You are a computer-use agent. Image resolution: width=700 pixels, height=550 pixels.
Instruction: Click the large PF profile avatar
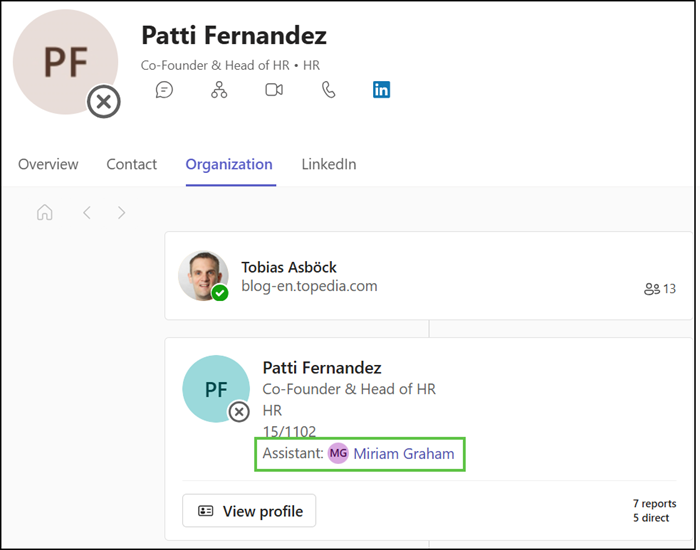(x=66, y=62)
